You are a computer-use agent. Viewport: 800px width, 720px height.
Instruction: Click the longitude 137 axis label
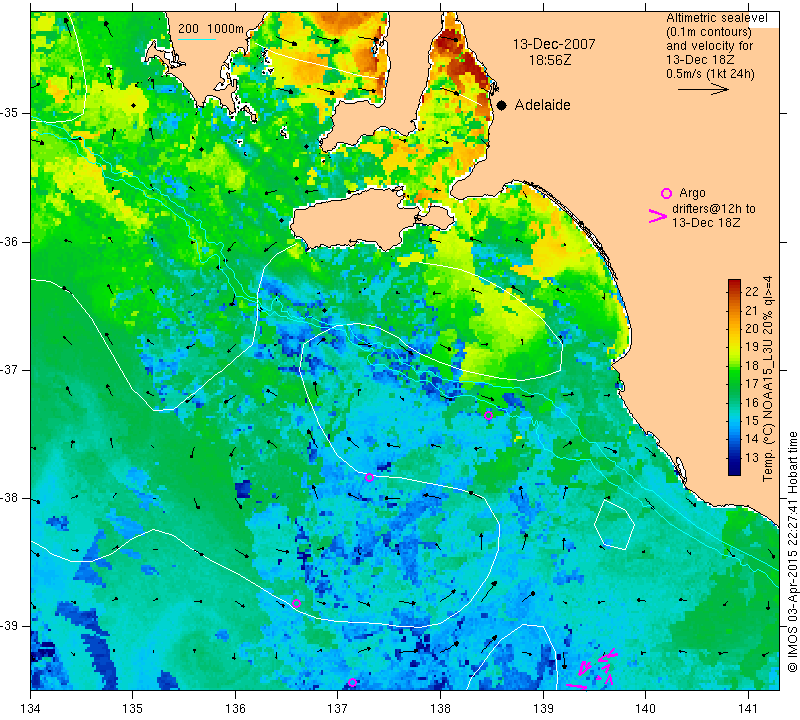[x=338, y=709]
